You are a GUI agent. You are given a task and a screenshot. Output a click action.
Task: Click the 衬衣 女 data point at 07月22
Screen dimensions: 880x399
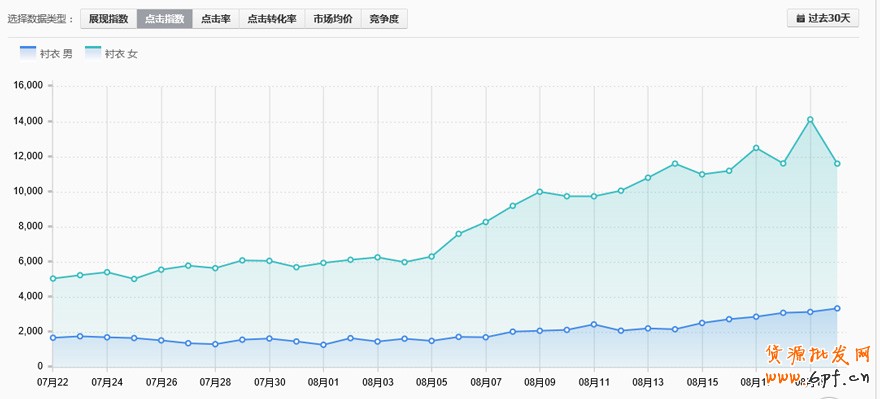[x=53, y=278]
